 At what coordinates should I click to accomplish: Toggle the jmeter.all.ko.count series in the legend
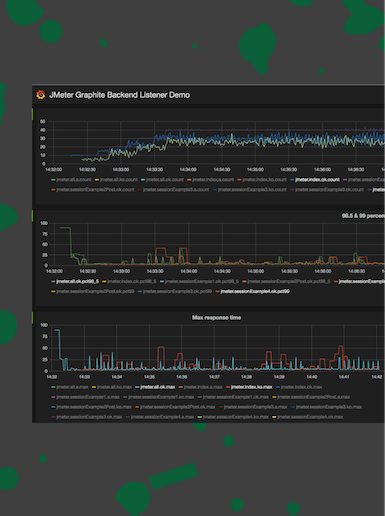(119, 180)
